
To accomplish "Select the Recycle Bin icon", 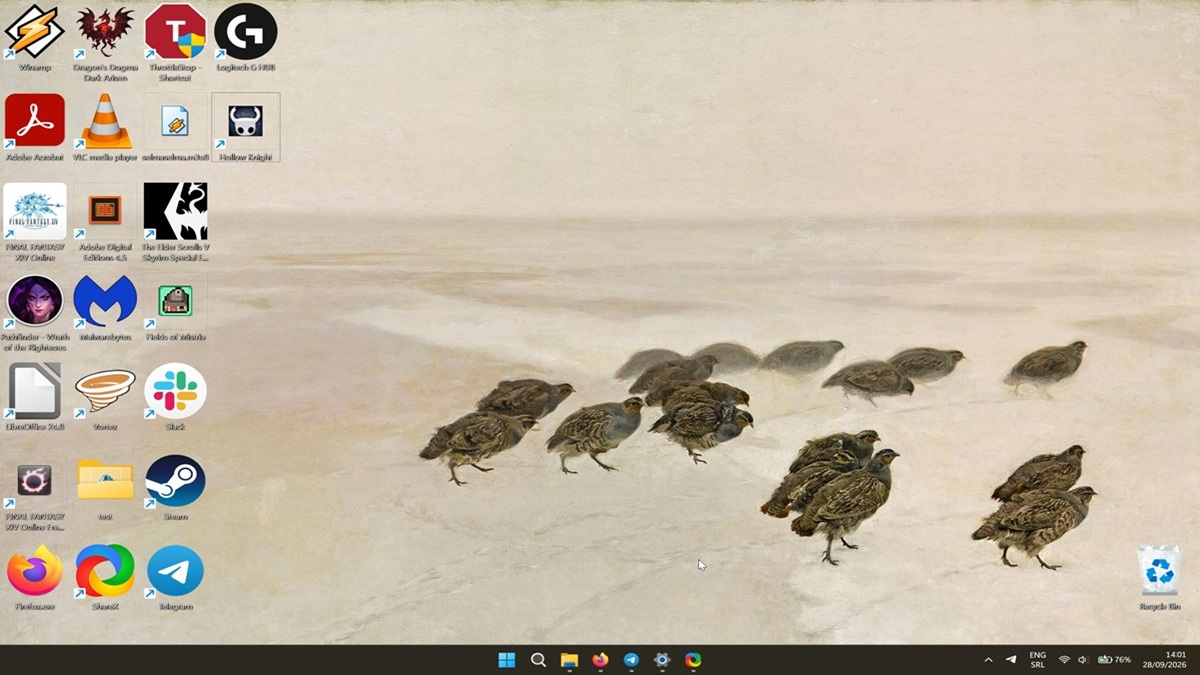I will [1160, 578].
